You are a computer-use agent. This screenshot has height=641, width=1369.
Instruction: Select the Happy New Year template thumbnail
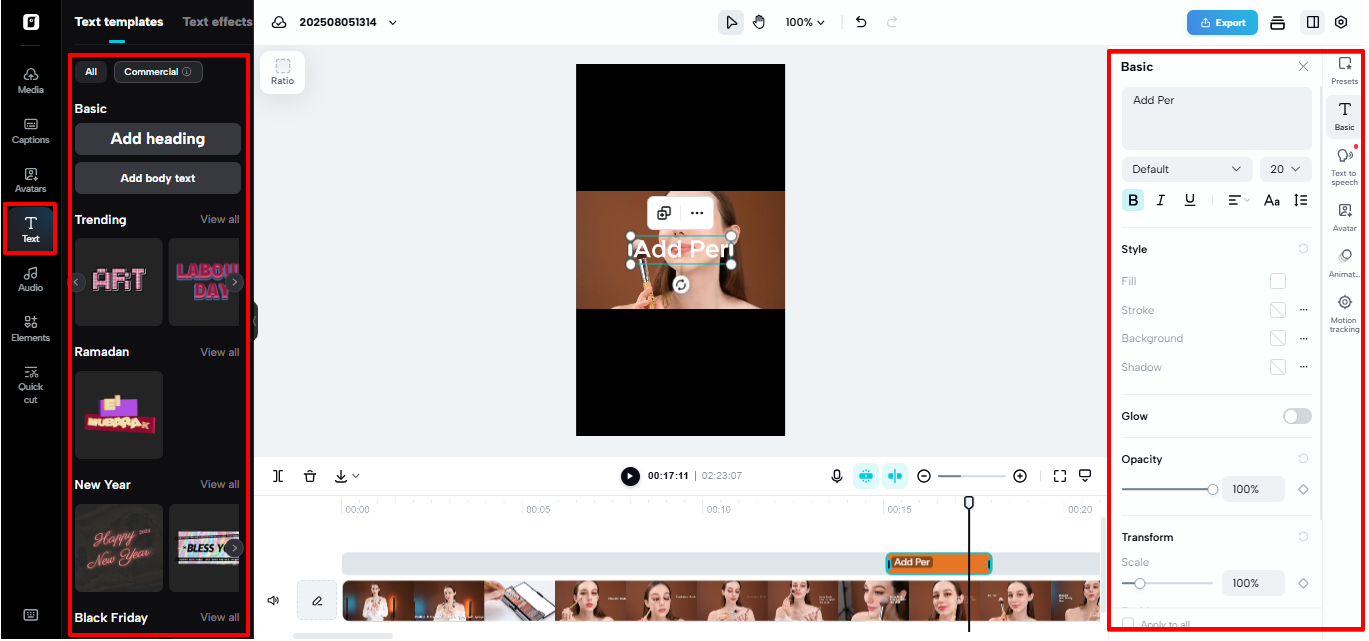pos(118,548)
